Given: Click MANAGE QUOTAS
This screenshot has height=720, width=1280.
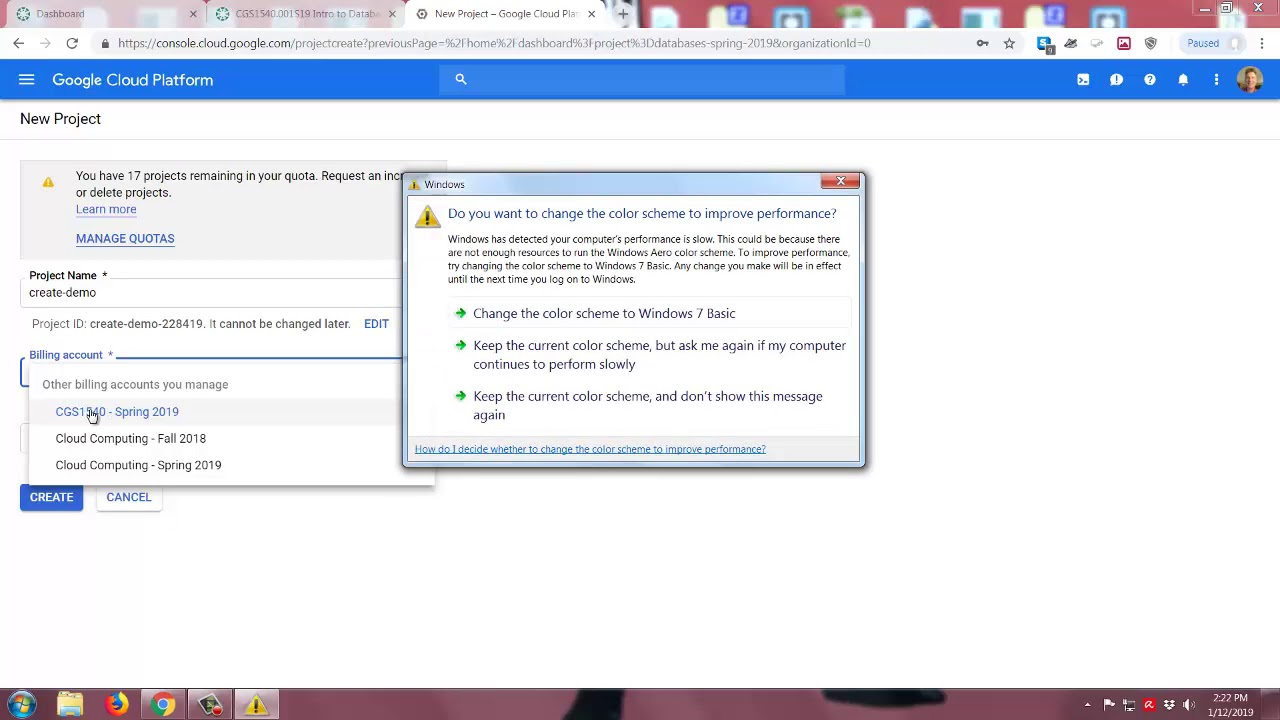Looking at the screenshot, I should [125, 238].
